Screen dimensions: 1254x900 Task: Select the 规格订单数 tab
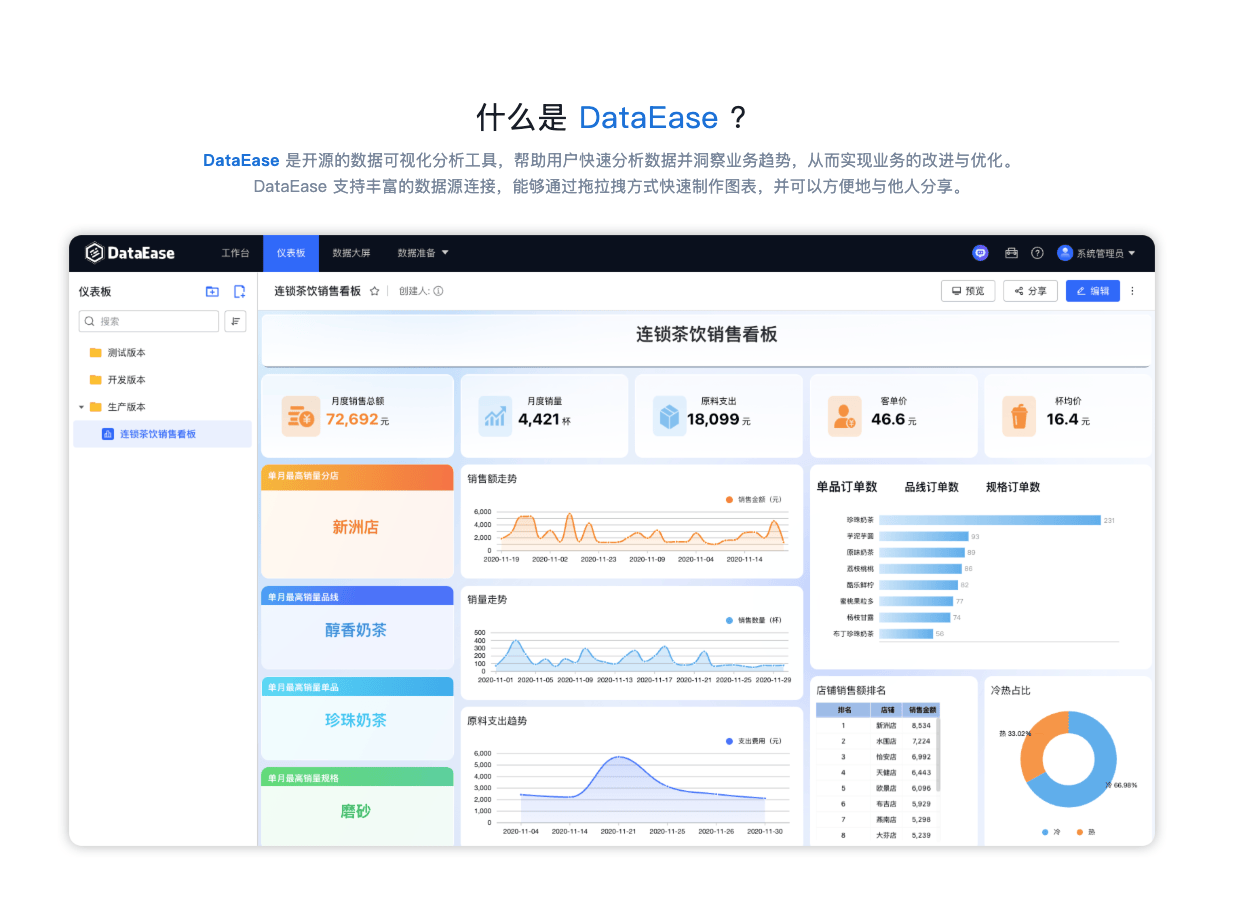1013,487
